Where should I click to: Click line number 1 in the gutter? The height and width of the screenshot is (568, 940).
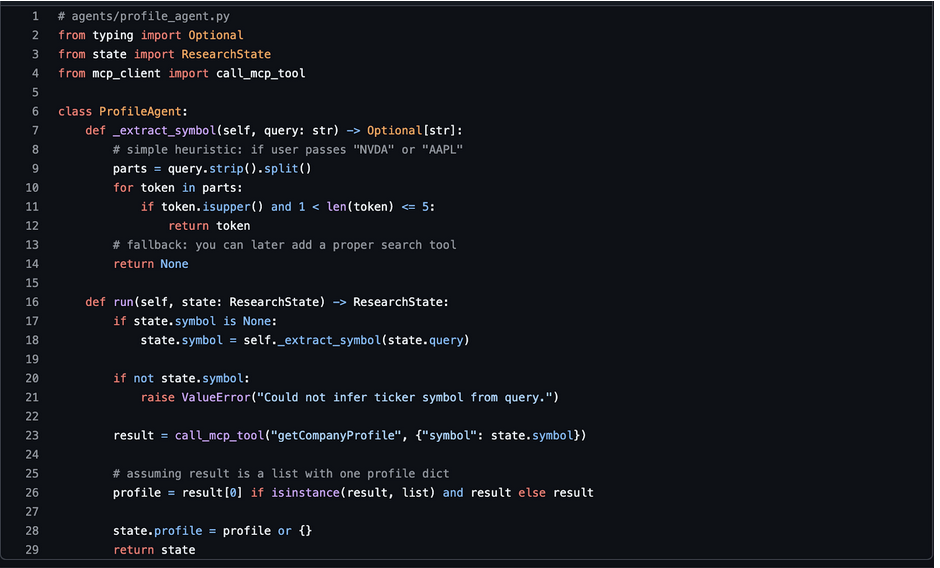pos(35,17)
